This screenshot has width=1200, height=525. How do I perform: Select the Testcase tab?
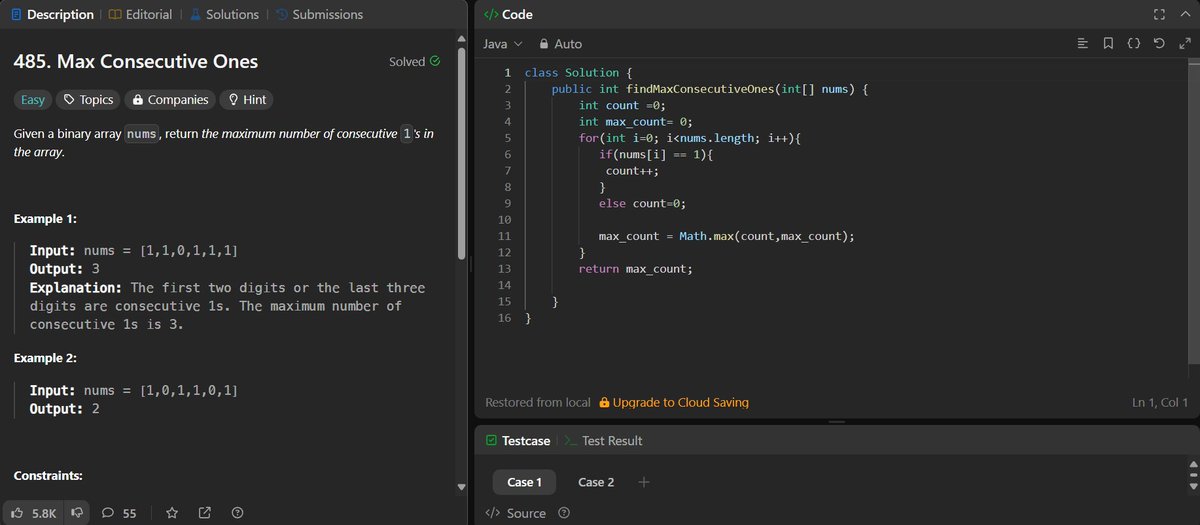[x=517, y=440]
